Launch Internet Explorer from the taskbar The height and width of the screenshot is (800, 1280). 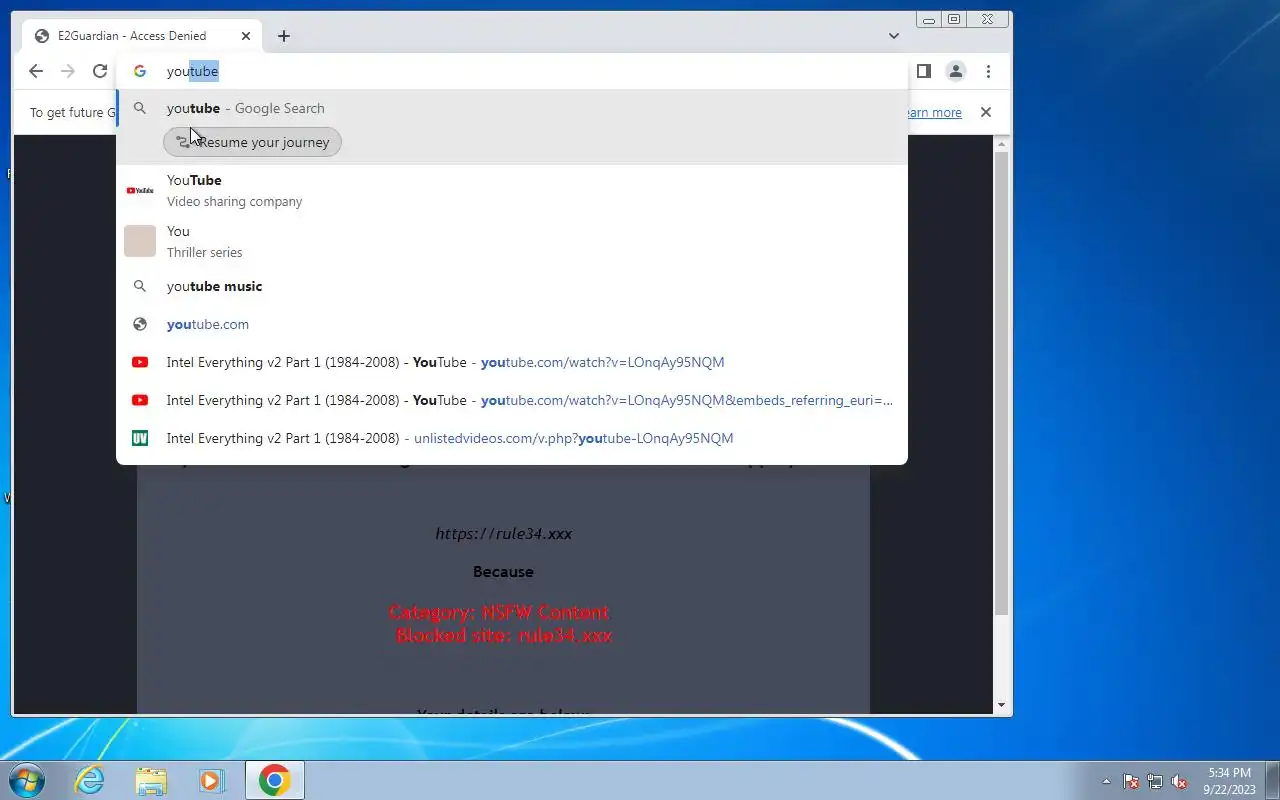90,780
